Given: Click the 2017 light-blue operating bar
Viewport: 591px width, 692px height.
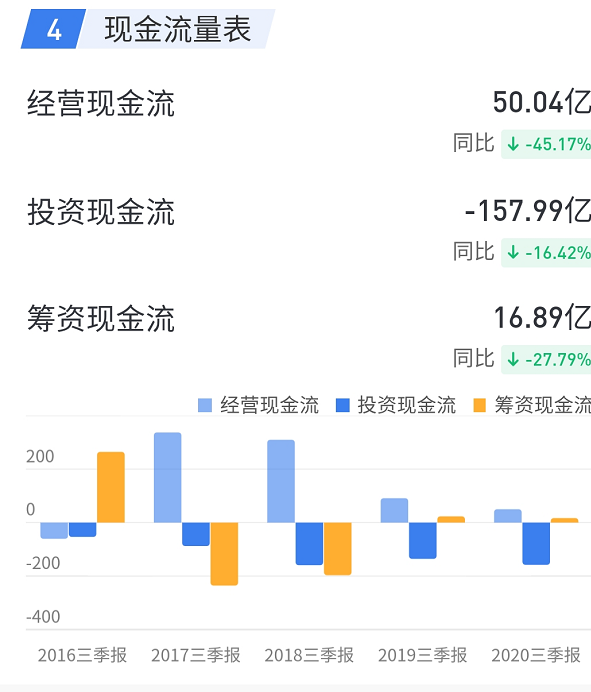Looking at the screenshot, I should pos(168,478).
